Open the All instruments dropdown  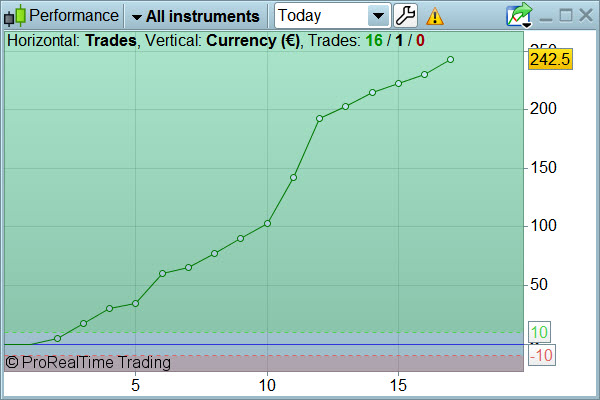(196, 16)
